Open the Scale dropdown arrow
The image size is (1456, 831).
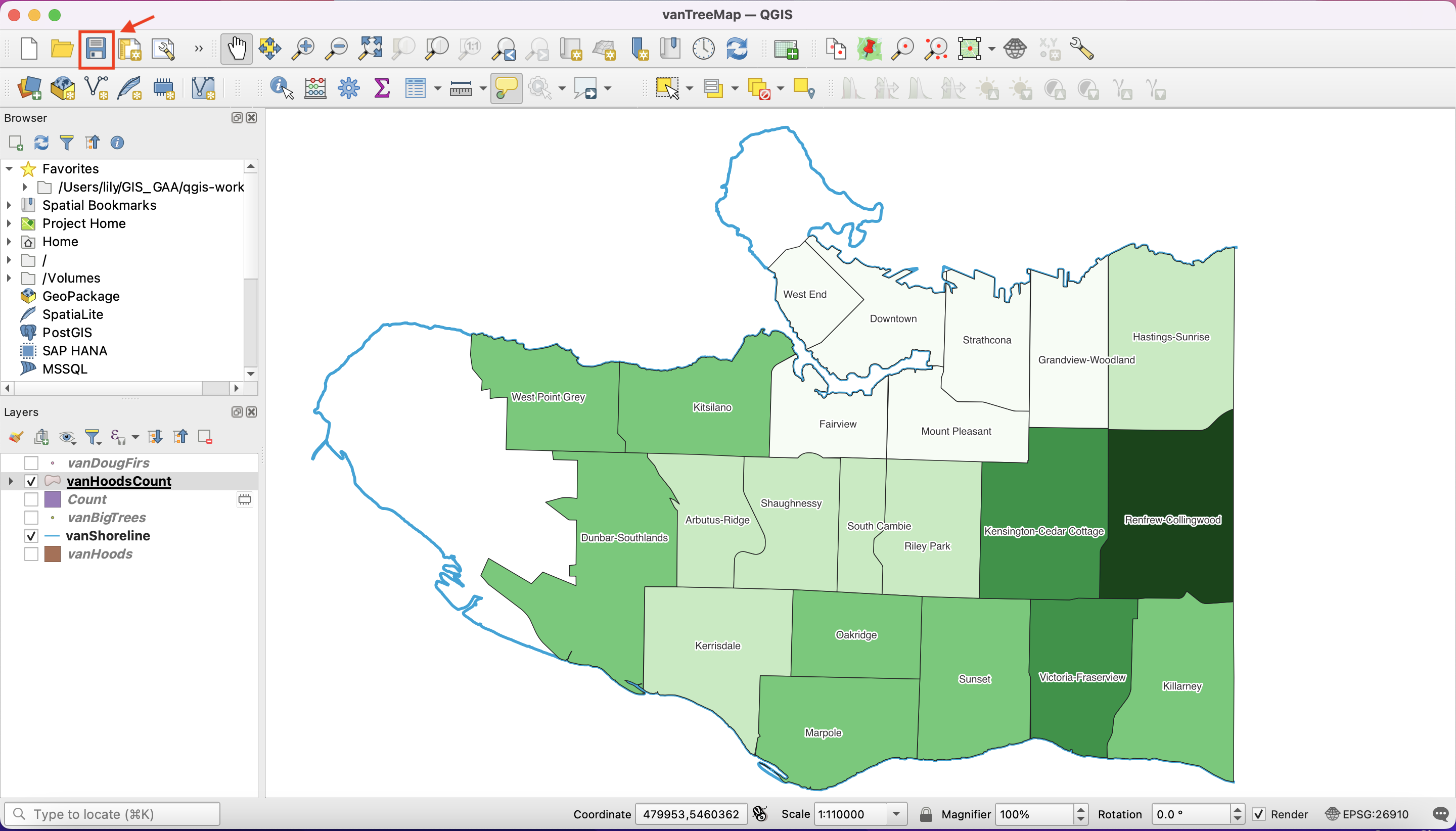coord(896,814)
